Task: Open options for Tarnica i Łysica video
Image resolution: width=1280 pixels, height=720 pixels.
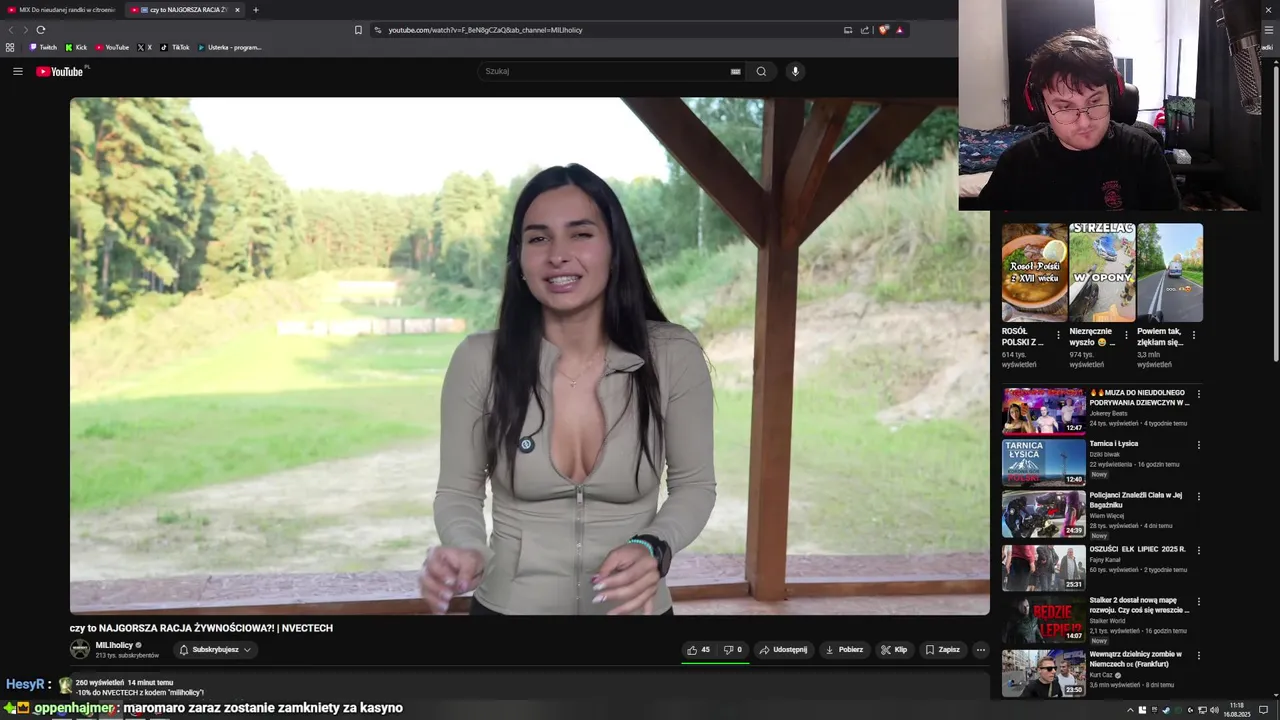Action: 1198,445
